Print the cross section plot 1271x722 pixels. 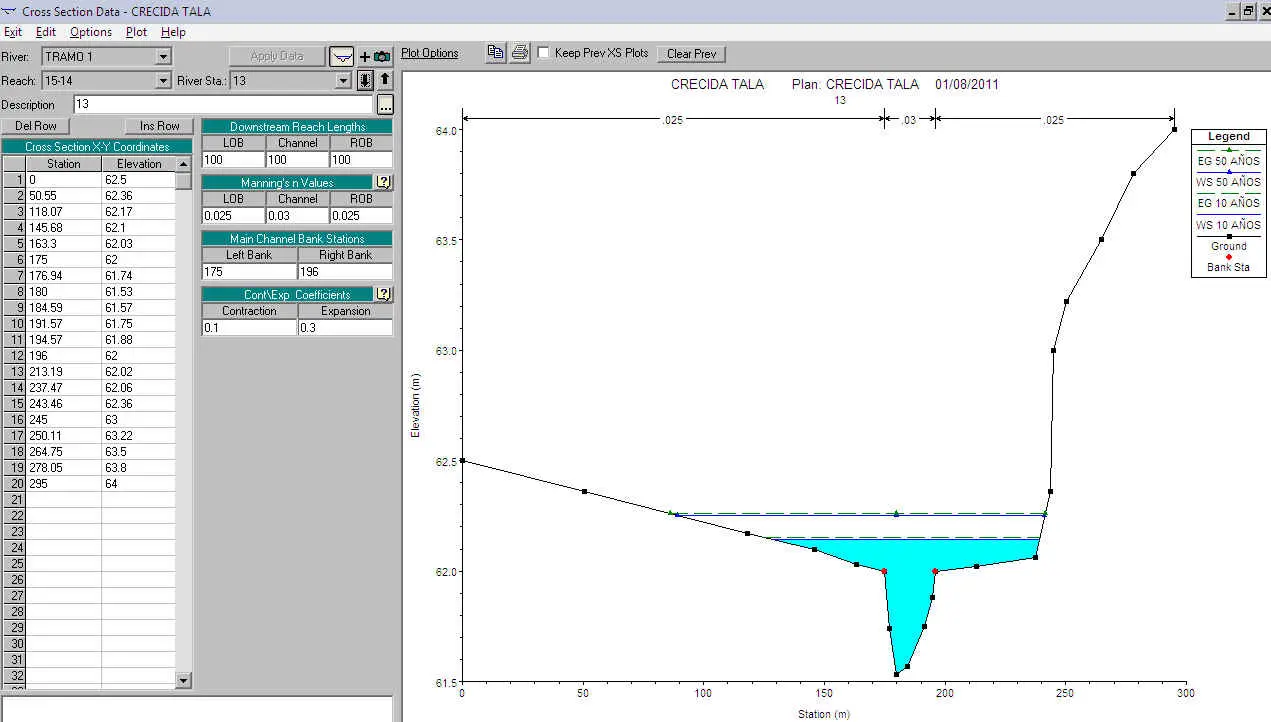pyautogui.click(x=519, y=53)
